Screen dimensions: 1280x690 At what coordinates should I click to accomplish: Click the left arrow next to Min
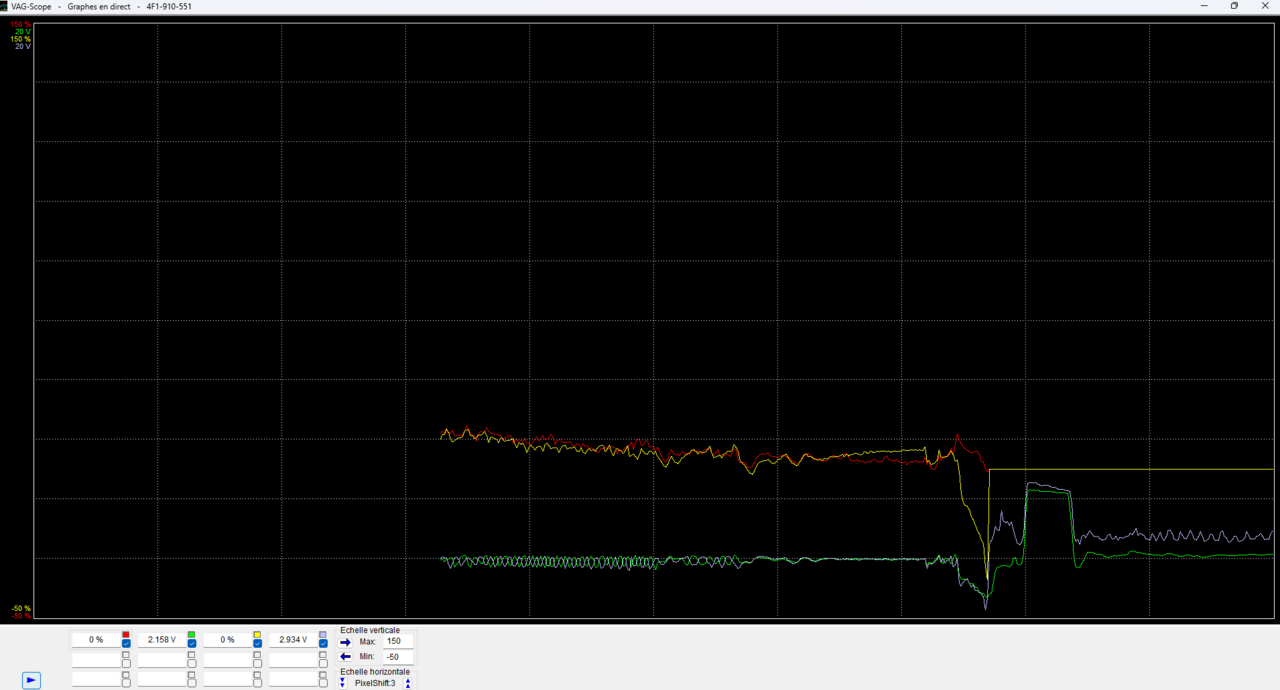coord(346,656)
